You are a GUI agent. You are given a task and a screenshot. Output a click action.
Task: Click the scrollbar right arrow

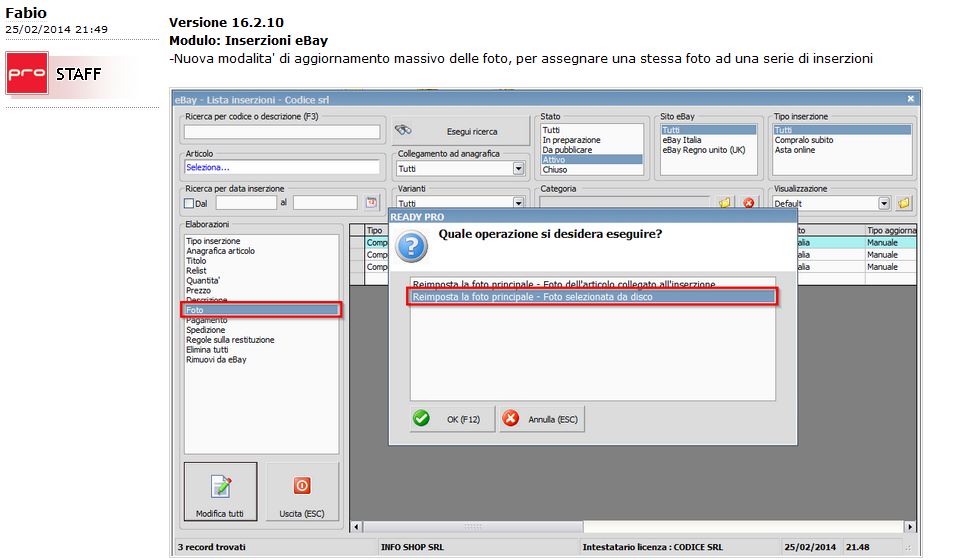click(910, 527)
